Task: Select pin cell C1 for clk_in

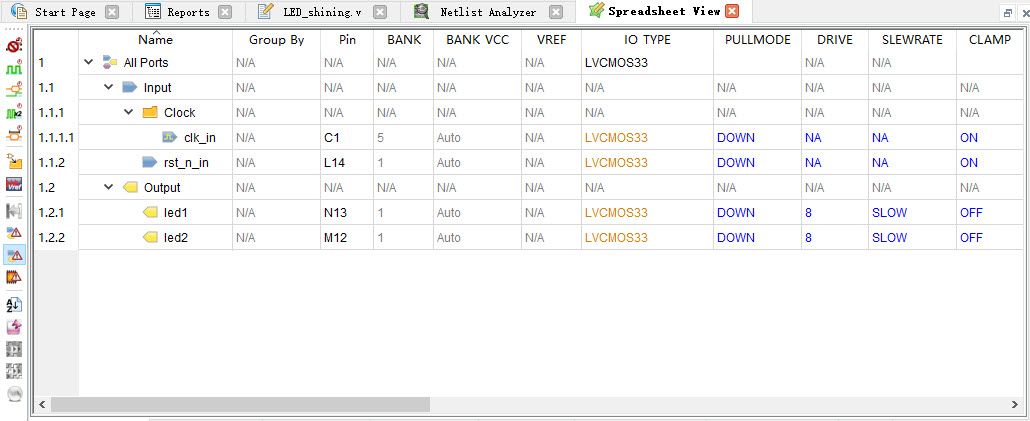Action: point(347,138)
